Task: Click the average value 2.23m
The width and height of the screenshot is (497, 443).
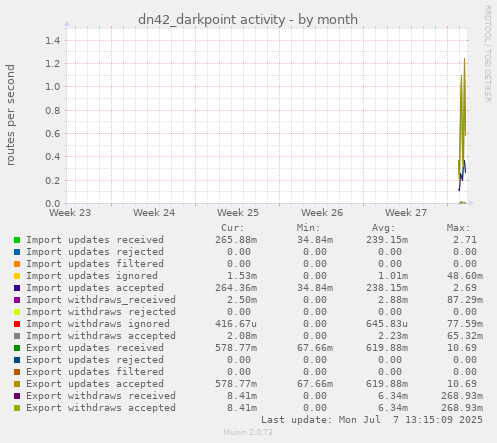Action: [393, 336]
